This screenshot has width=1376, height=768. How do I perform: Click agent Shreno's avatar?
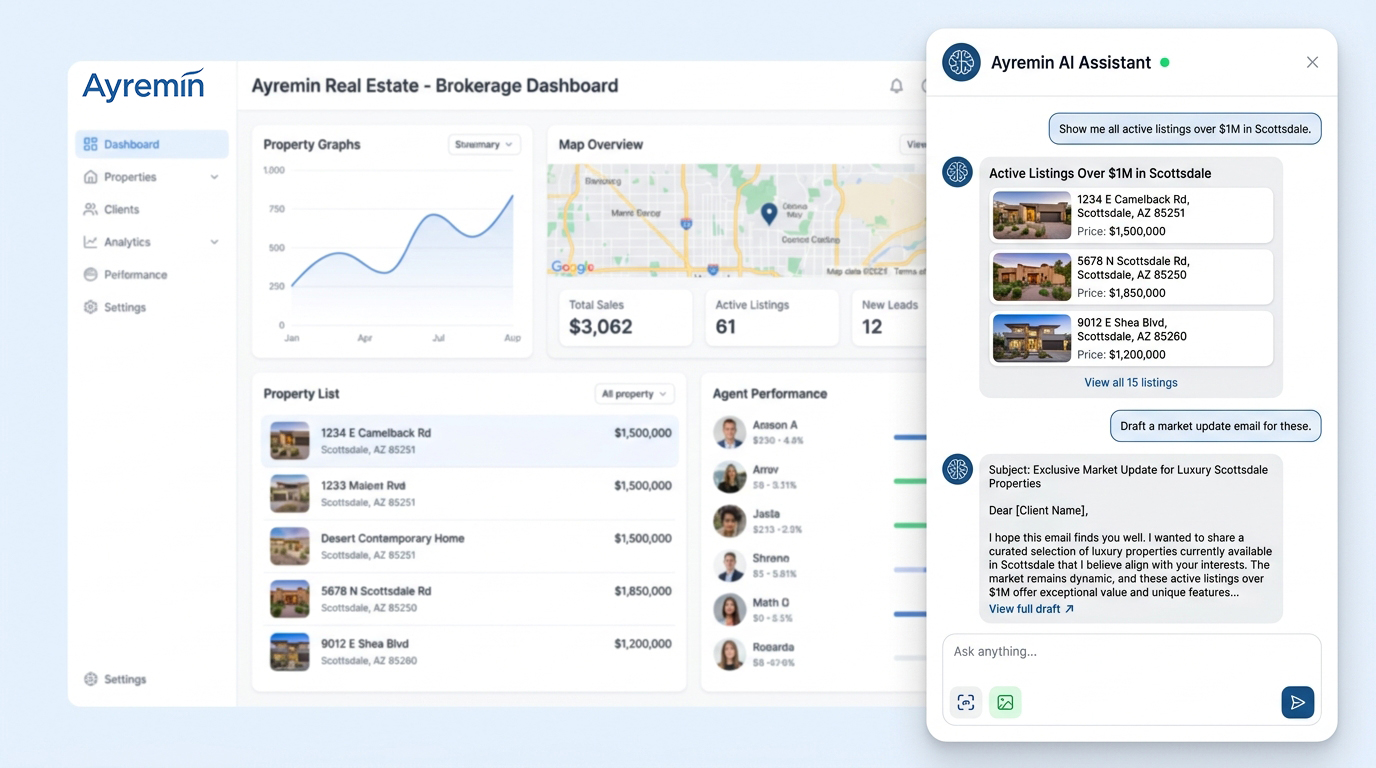(730, 565)
